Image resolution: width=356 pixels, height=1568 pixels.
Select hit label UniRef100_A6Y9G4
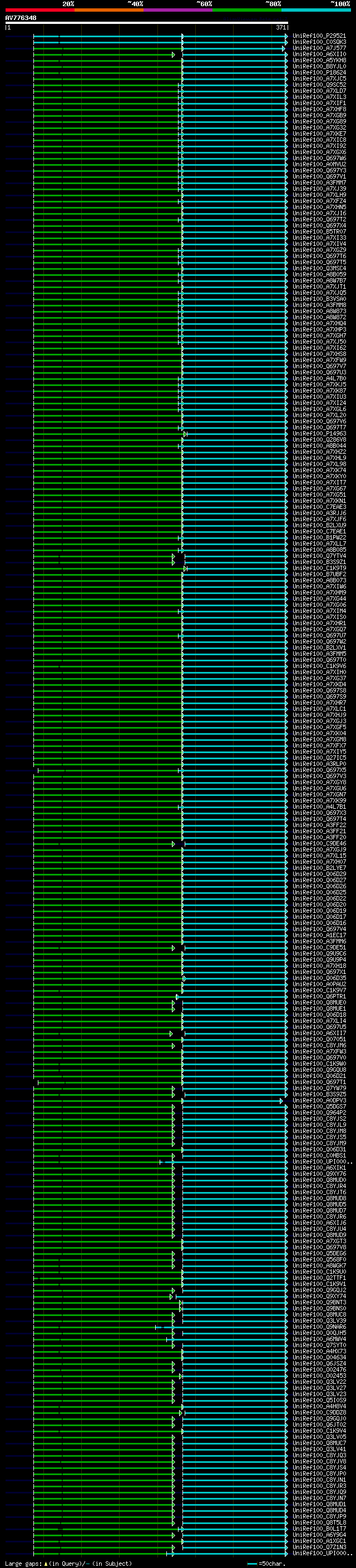(x=319, y=1535)
